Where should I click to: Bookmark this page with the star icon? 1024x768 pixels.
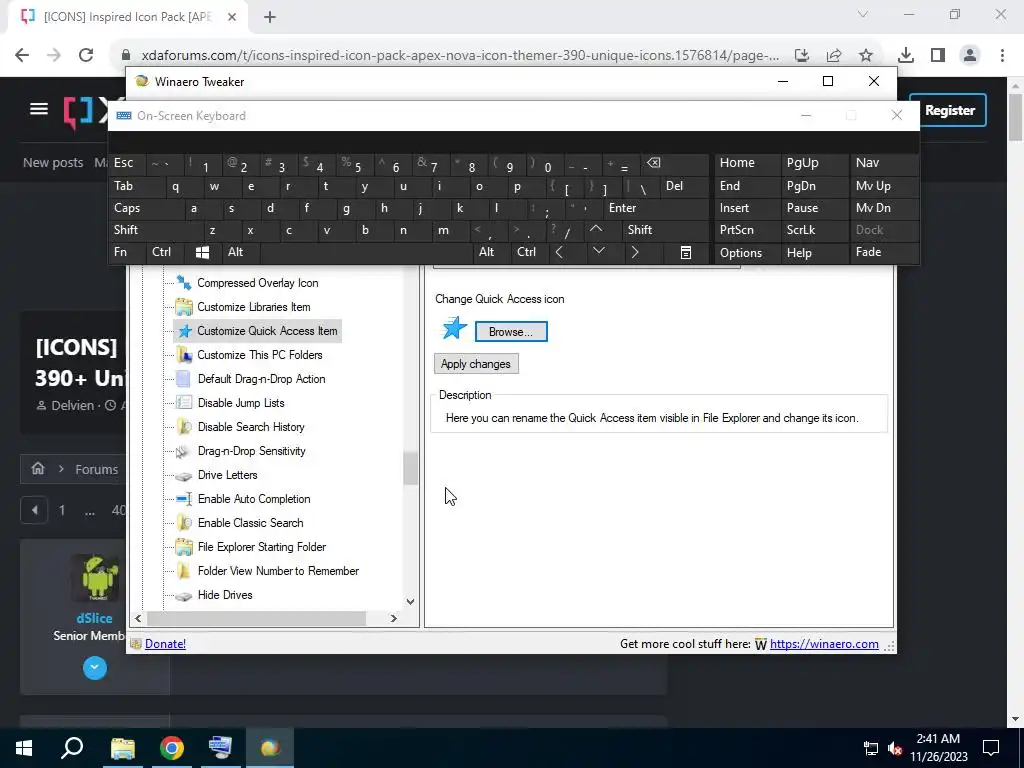(x=866, y=56)
